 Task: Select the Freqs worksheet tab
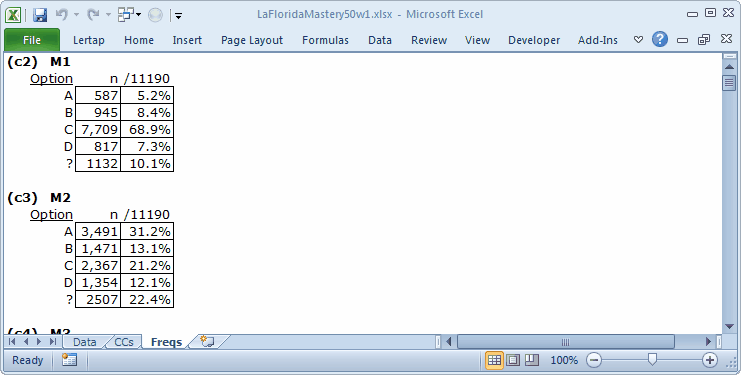[166, 342]
